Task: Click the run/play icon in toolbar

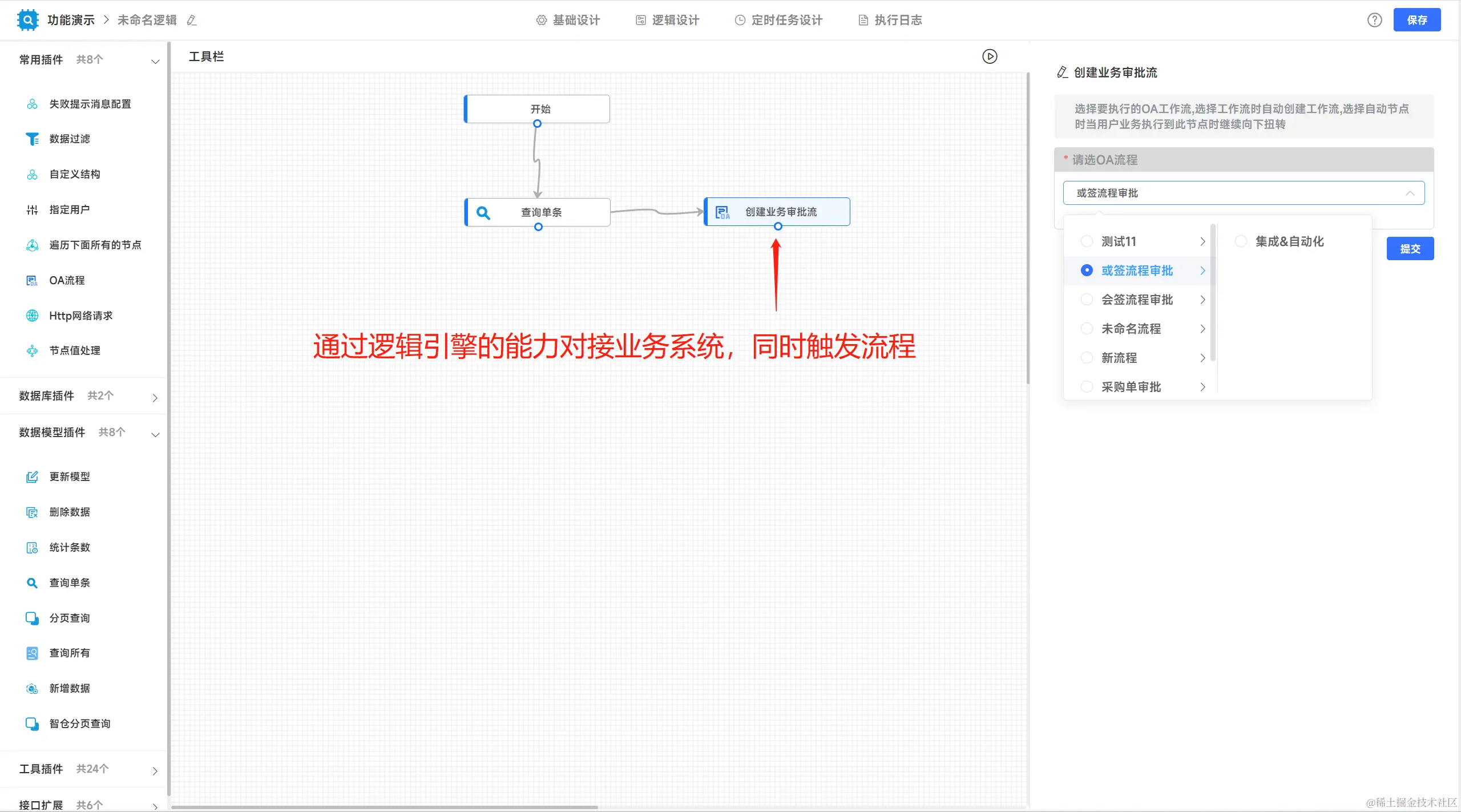Action: (x=990, y=56)
